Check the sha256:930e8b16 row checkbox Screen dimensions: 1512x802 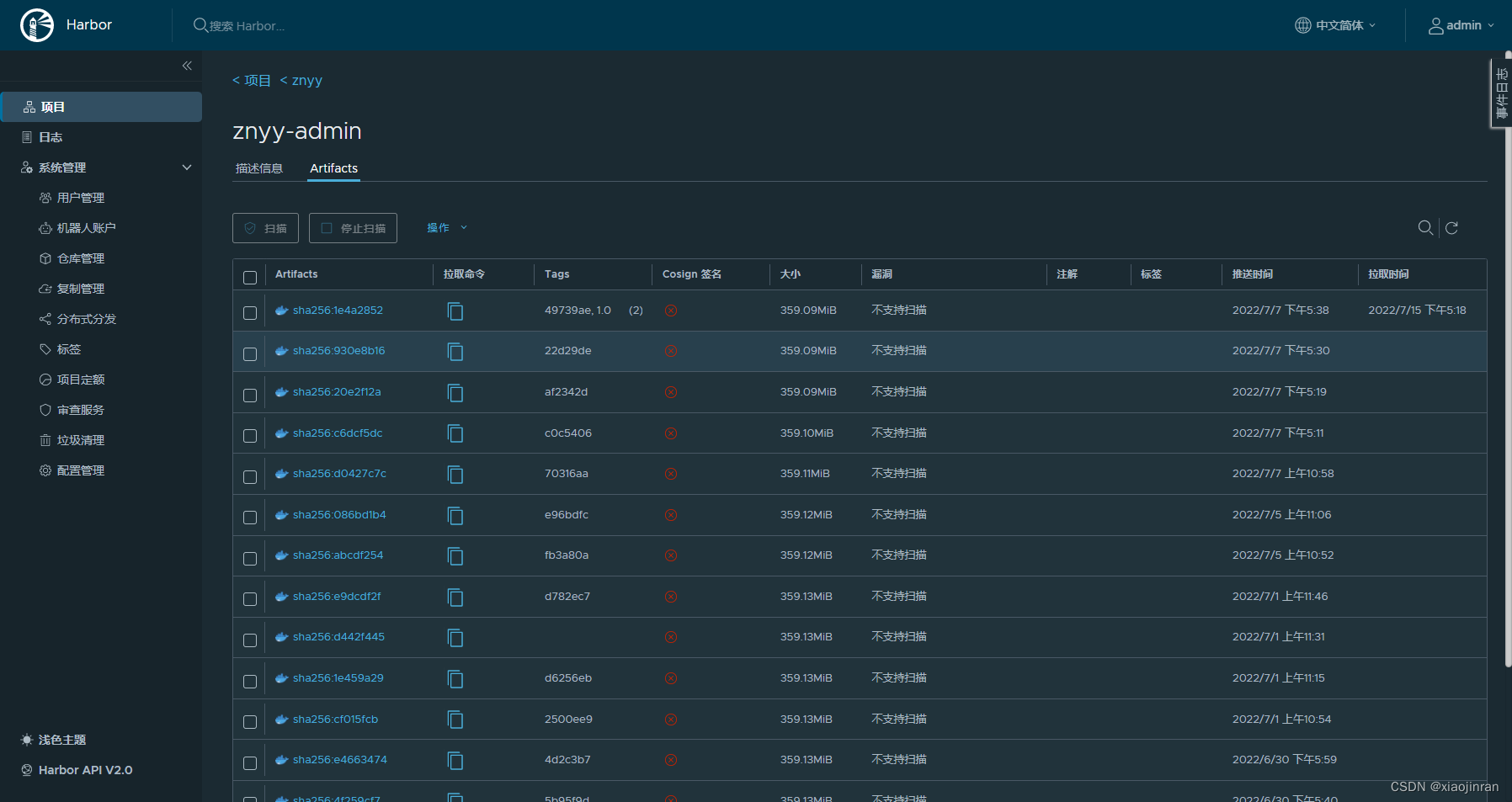[x=250, y=354]
